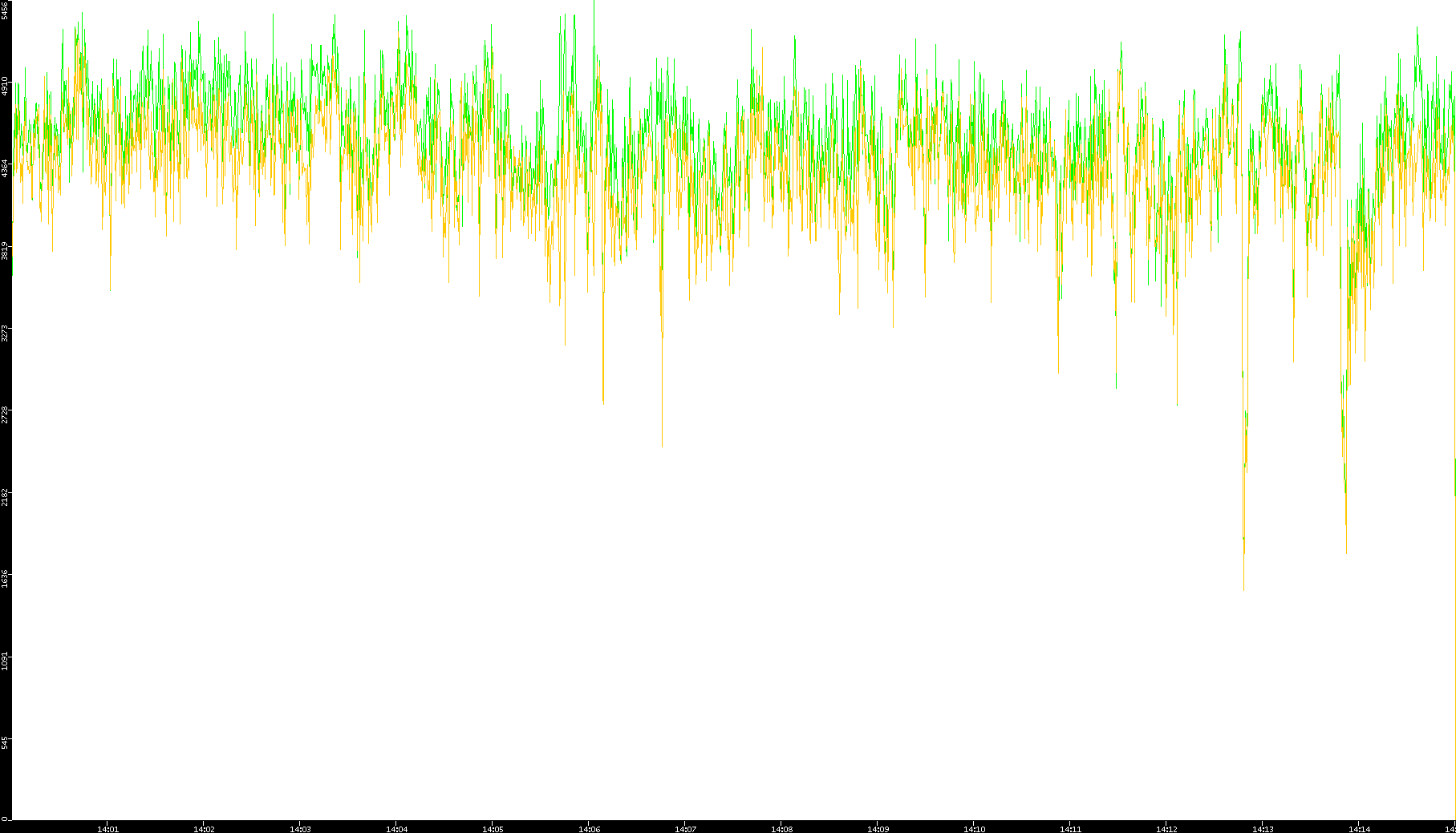
Task: Select the 14:06 label on time axis
Action: (589, 829)
